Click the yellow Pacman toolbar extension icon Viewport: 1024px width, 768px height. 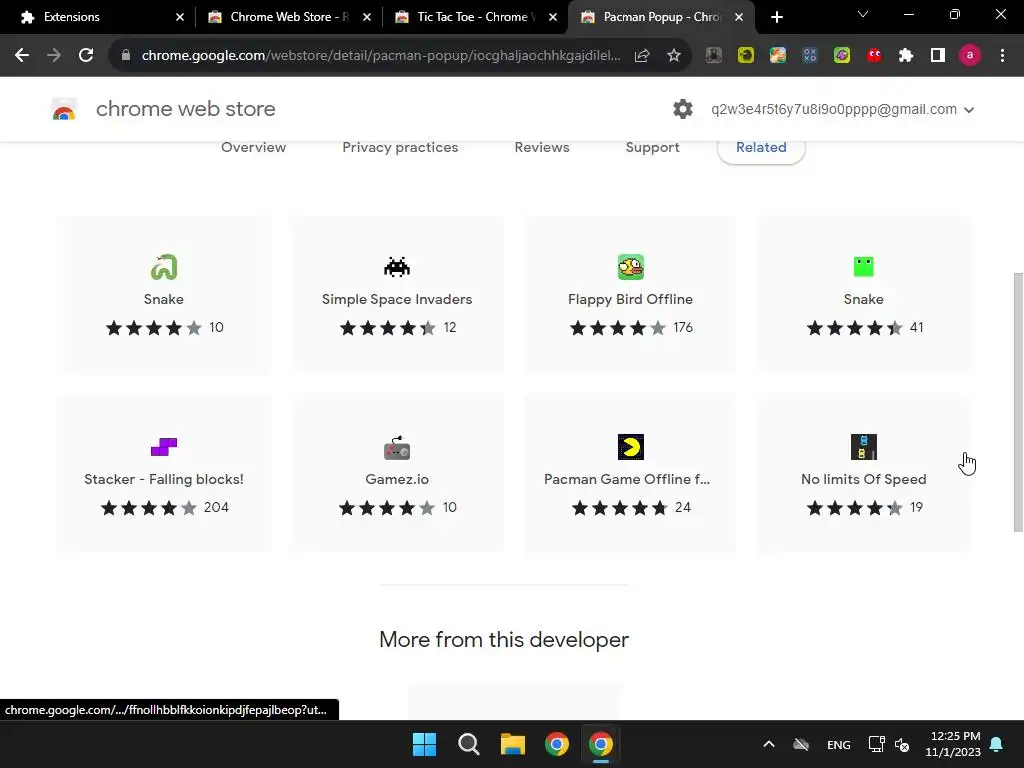pyautogui.click(x=746, y=56)
